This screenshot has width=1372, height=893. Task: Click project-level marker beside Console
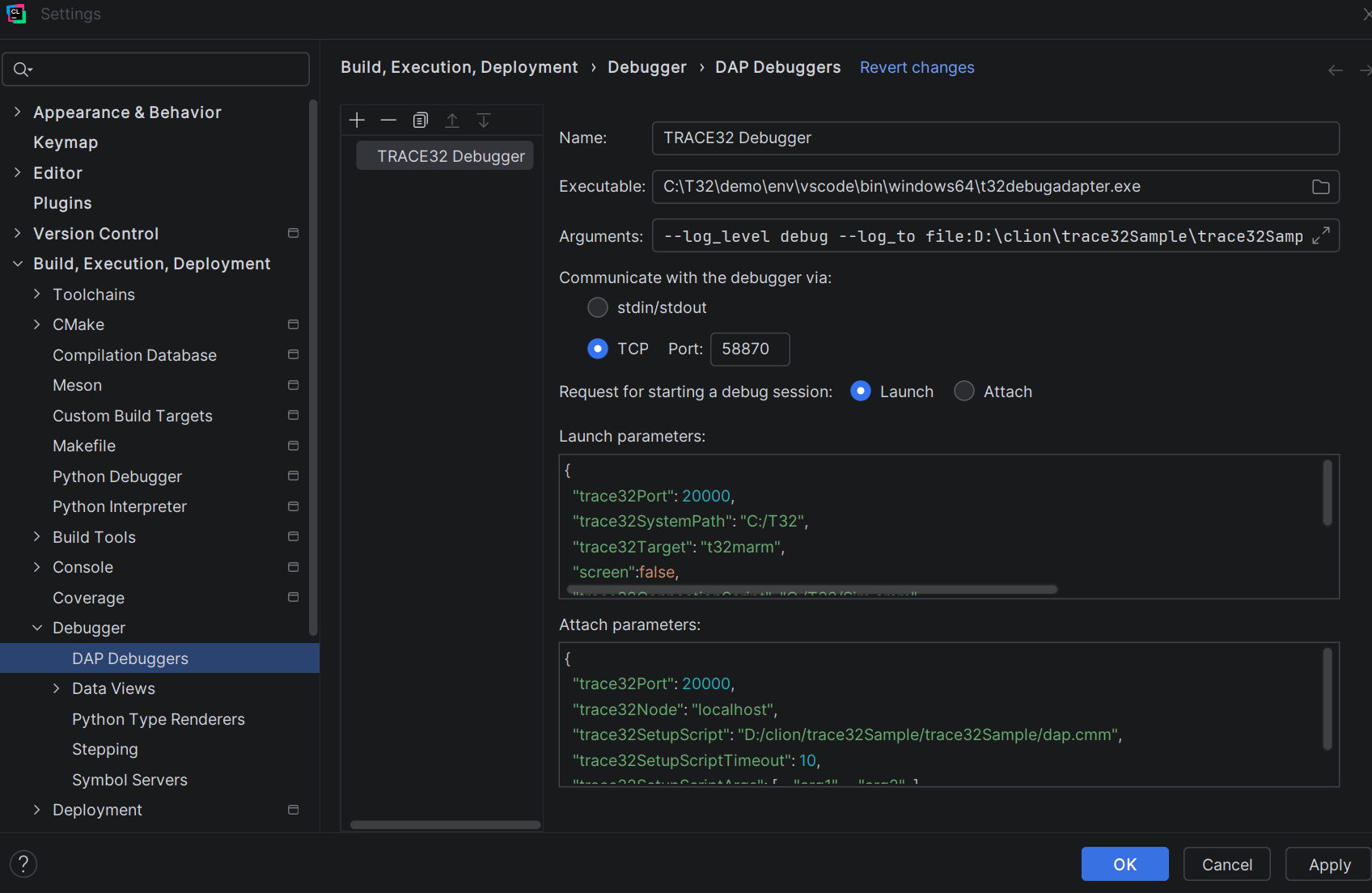(x=293, y=567)
